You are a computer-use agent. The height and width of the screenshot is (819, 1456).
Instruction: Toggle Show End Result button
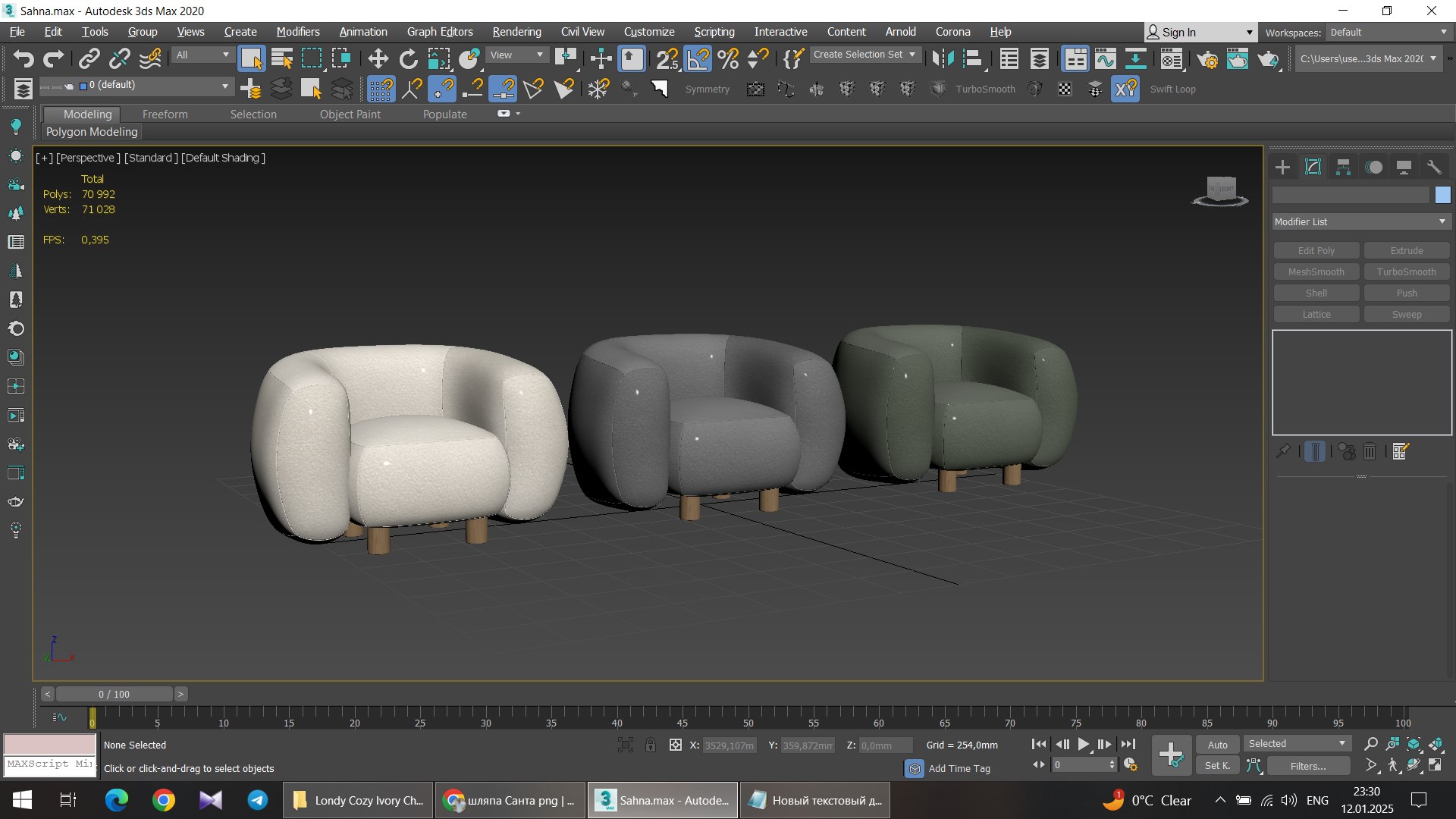tap(1315, 451)
